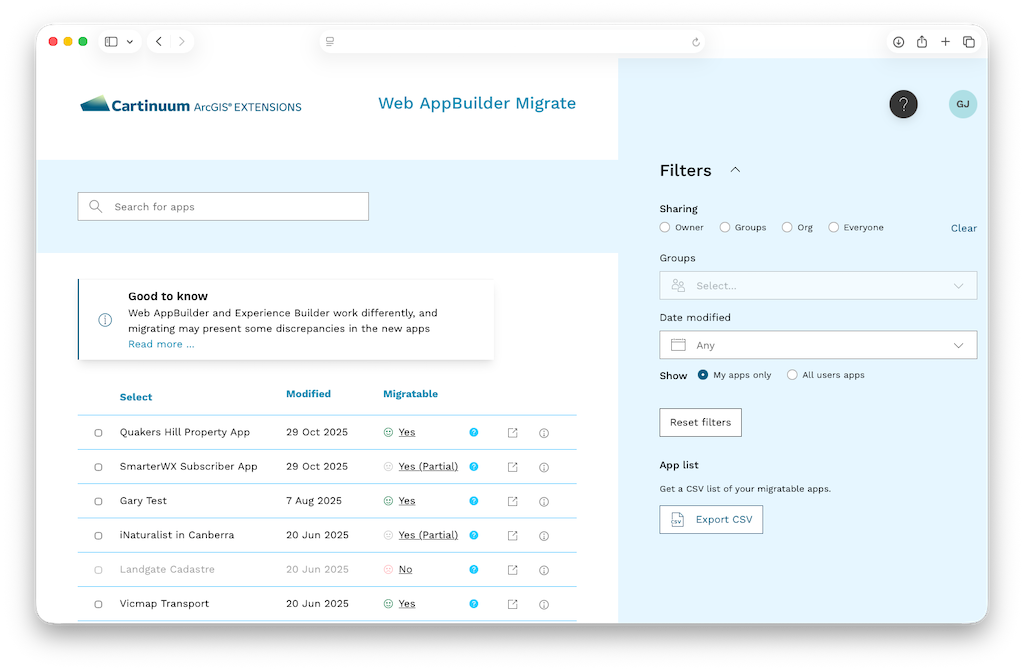Sort apps by the Modified column
This screenshot has height=671, width=1024.
pos(306,393)
